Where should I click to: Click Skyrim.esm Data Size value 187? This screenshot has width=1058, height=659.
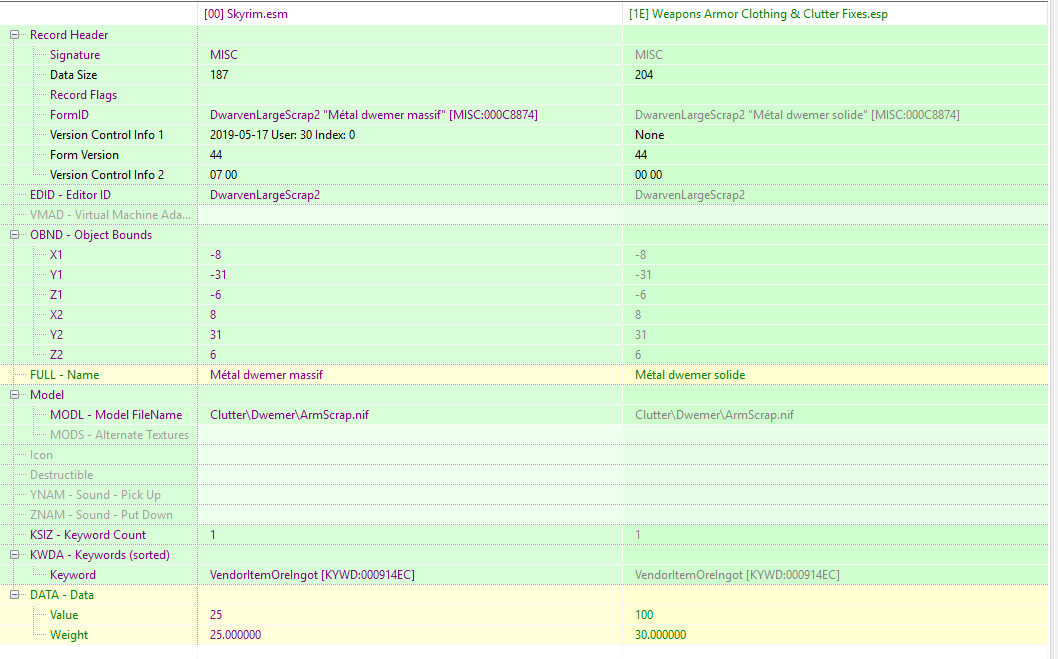[219, 75]
